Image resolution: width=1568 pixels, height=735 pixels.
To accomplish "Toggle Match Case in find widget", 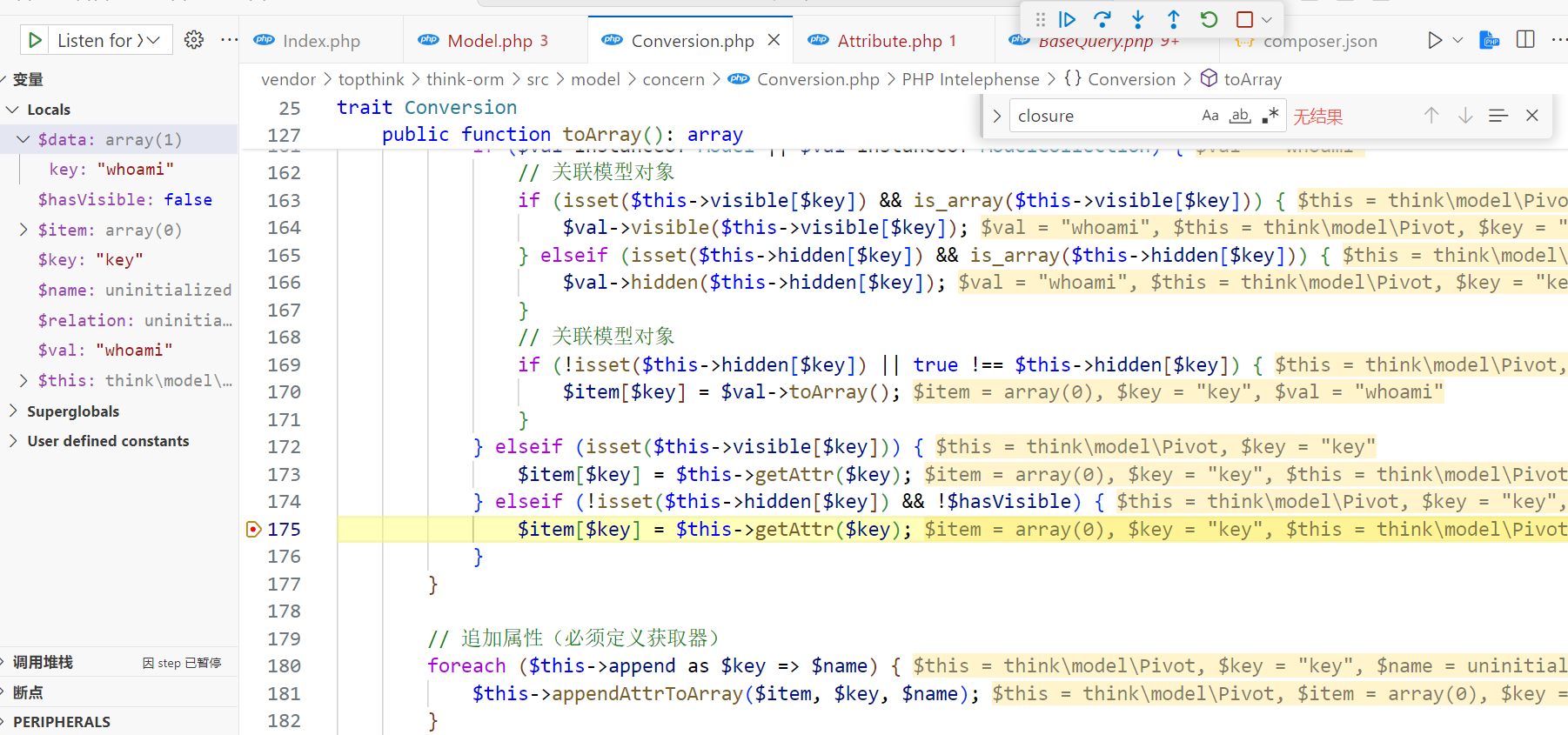I will pos(1210,116).
